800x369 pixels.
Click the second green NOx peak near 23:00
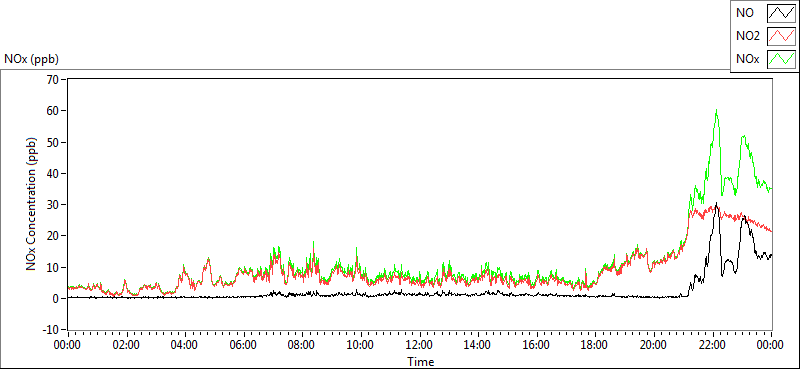(744, 136)
